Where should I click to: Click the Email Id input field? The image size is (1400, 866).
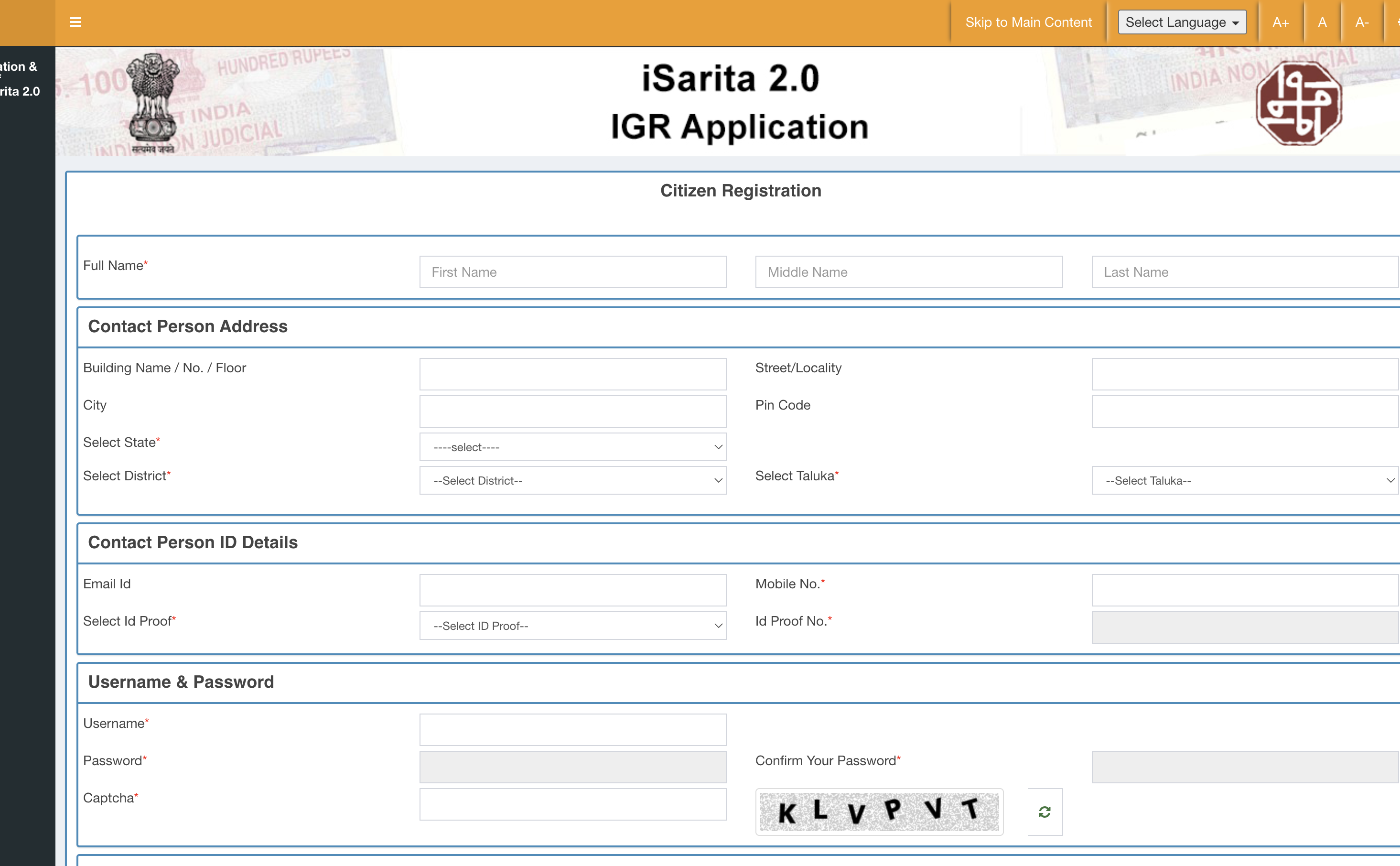pyautogui.click(x=572, y=590)
